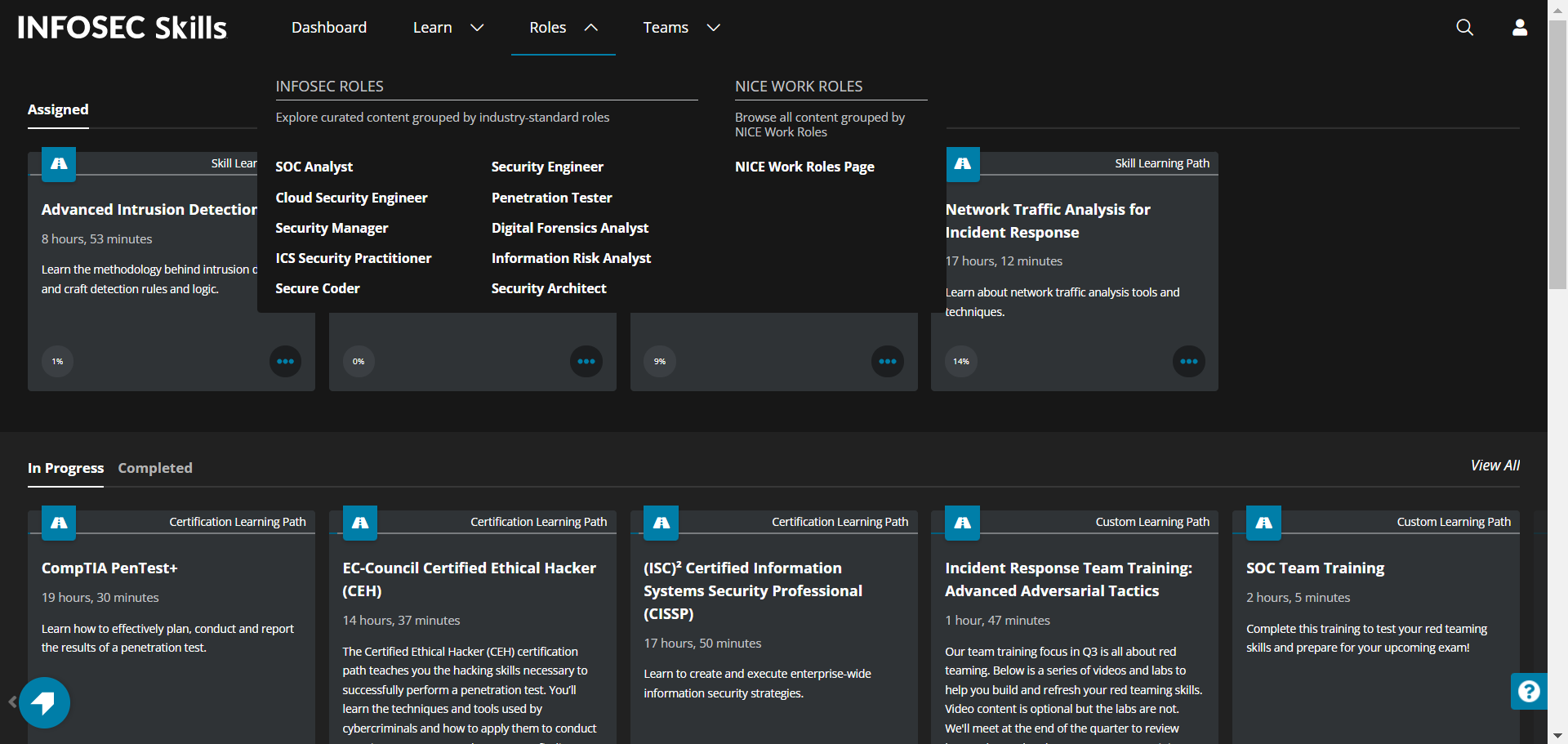Switch to the Completed tab
The height and width of the screenshot is (744, 1568).
pos(155,468)
